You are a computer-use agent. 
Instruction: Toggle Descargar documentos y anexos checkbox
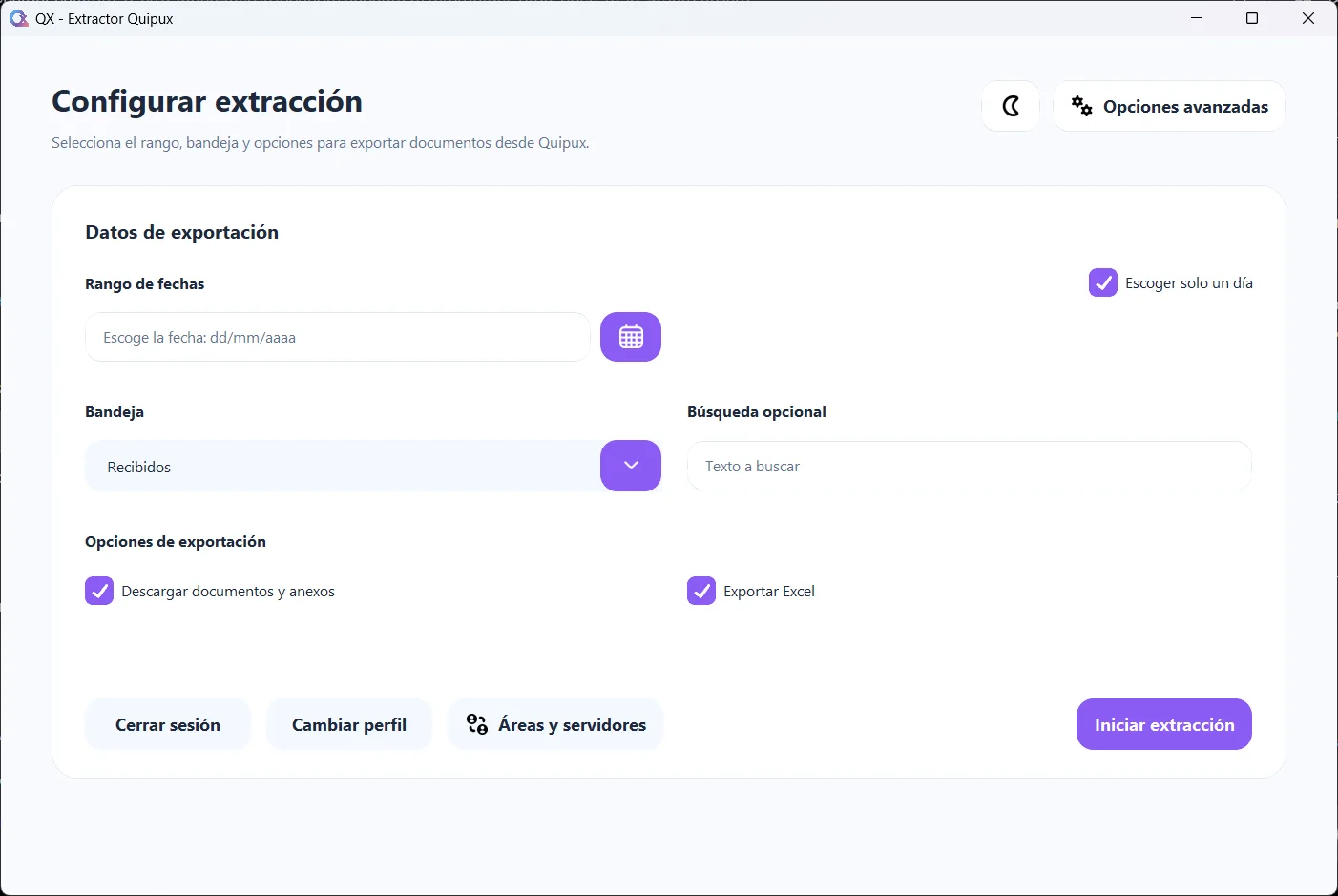99,591
